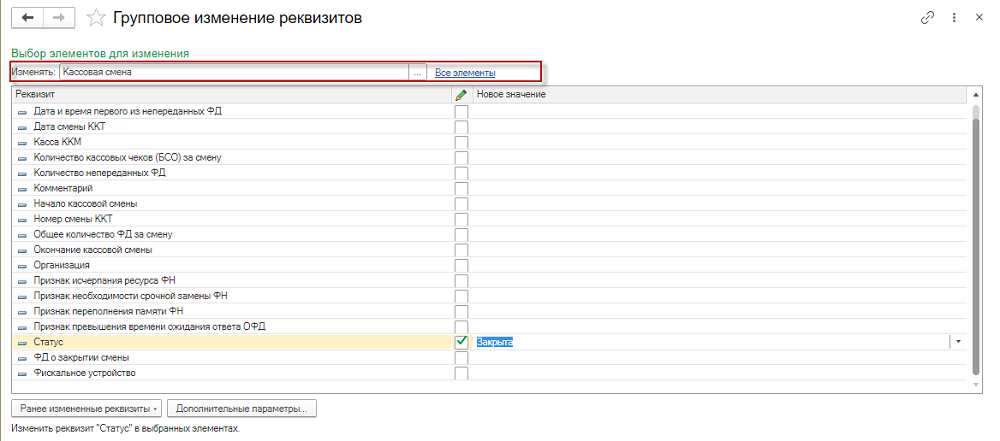This screenshot has width=1000, height=441.
Task: Open the Все элементы link
Action: [x=466, y=73]
